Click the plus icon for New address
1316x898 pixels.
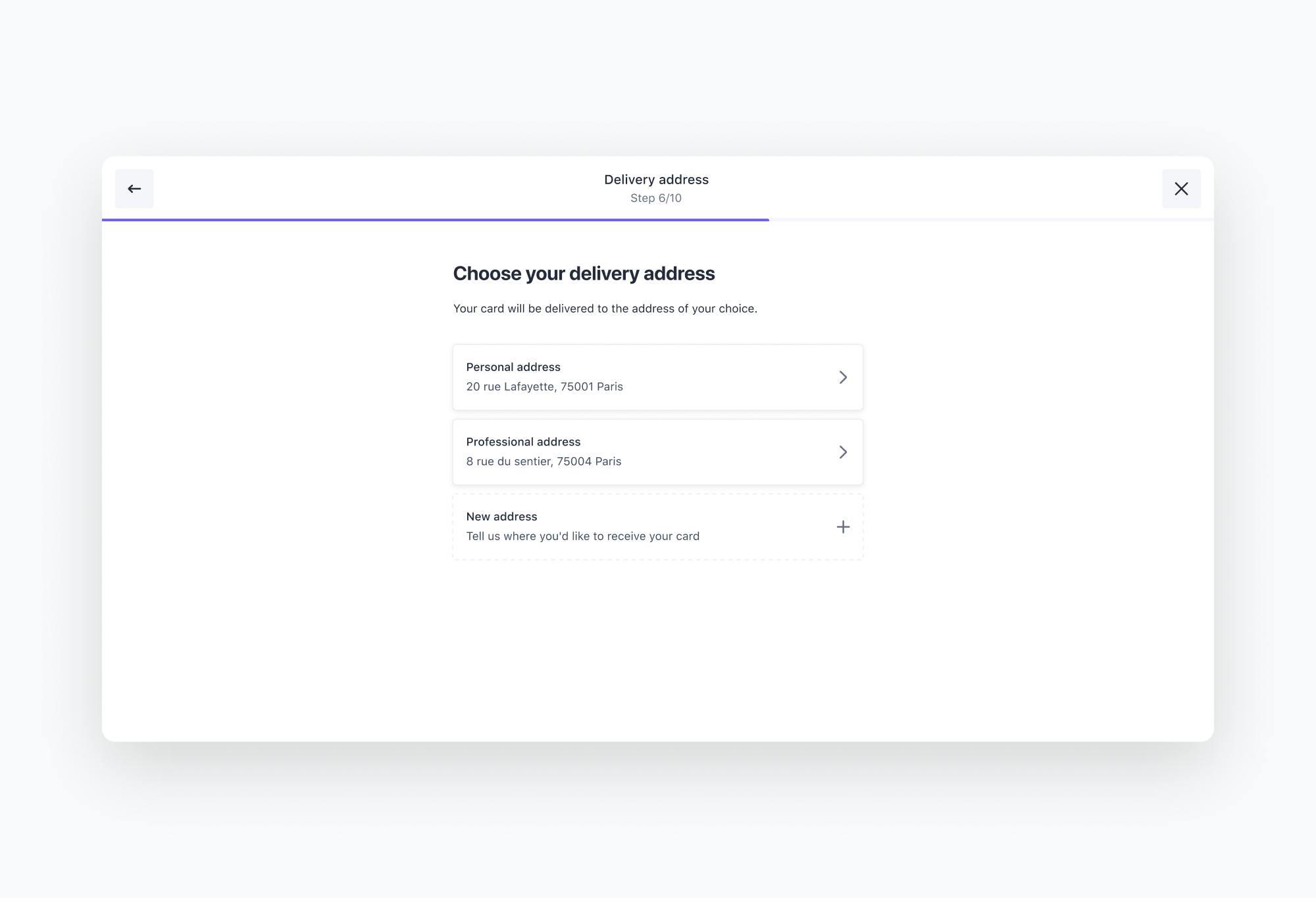(843, 527)
